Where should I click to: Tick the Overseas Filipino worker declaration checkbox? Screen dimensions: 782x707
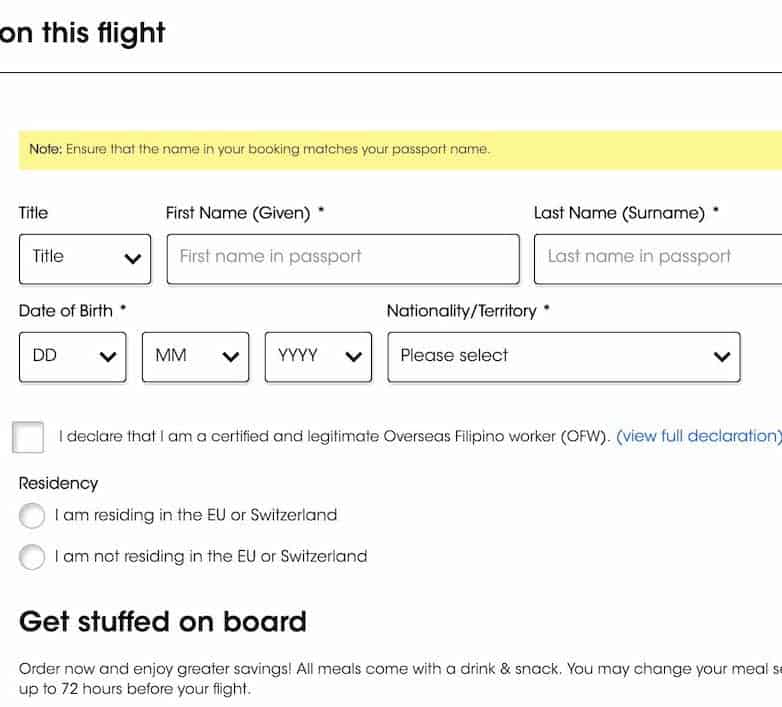[x=29, y=437]
